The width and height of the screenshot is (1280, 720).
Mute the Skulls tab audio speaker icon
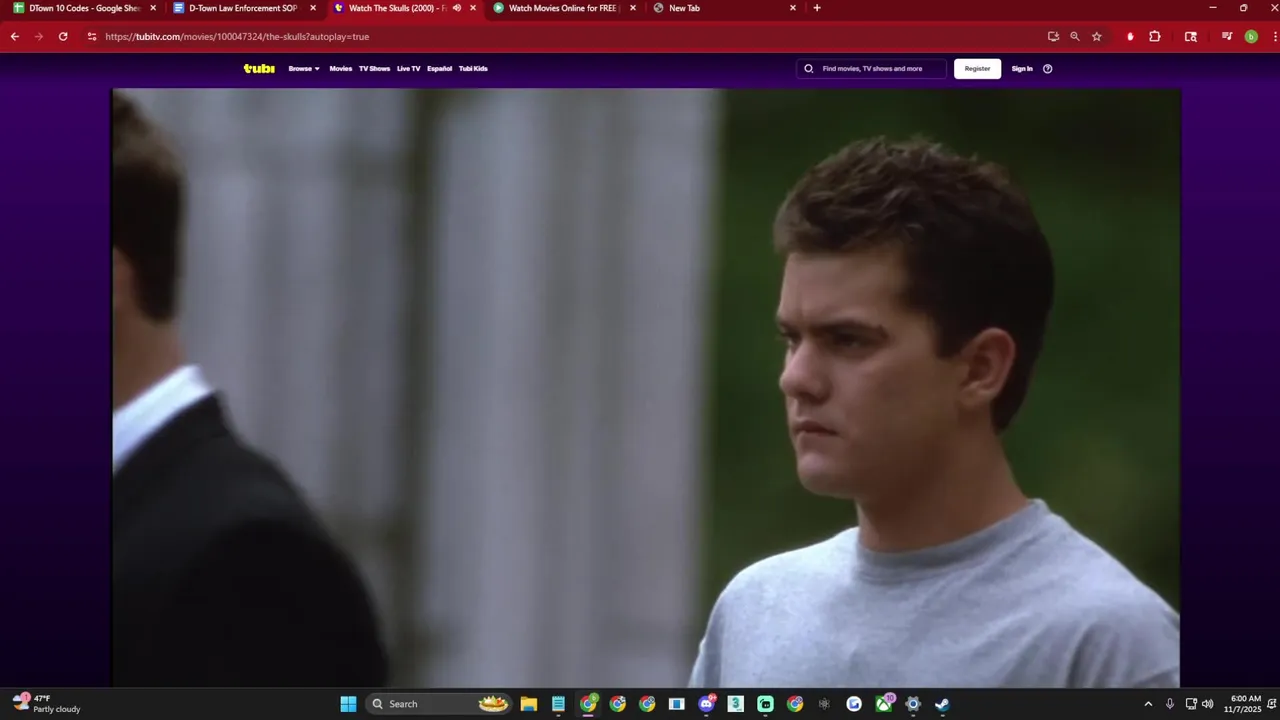(x=457, y=8)
